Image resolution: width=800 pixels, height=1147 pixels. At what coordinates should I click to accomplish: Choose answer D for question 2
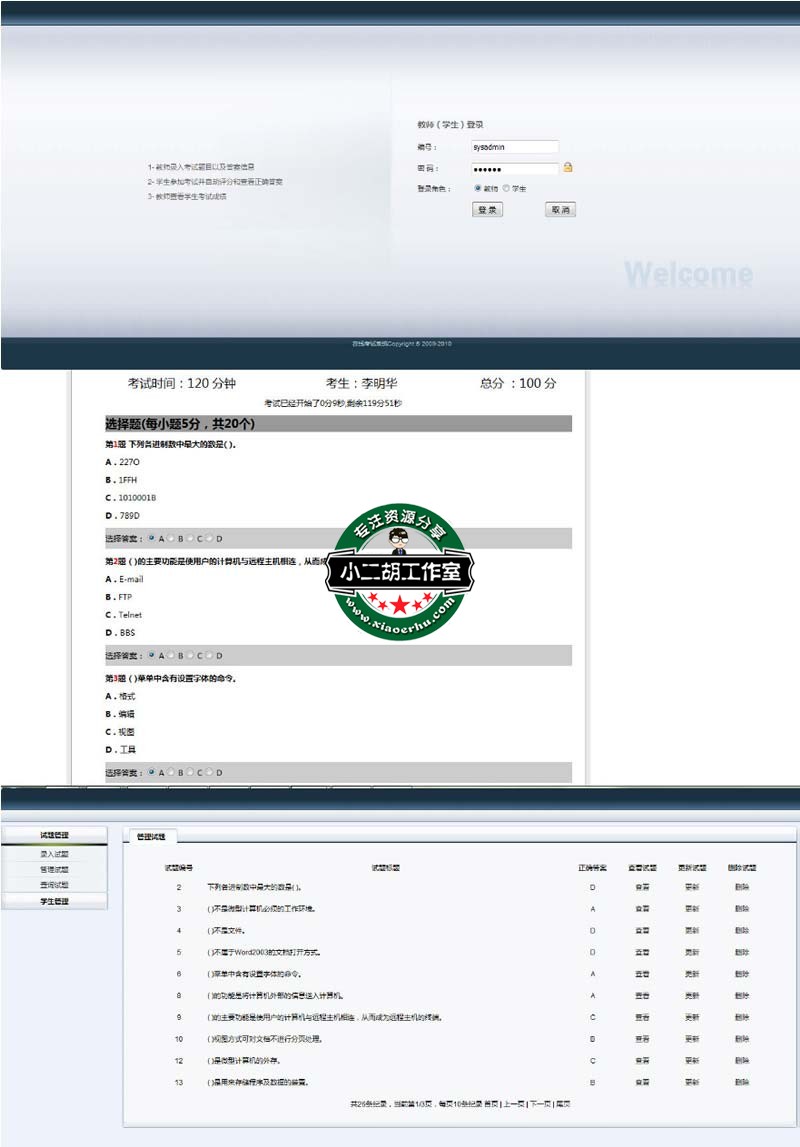click(x=211, y=656)
